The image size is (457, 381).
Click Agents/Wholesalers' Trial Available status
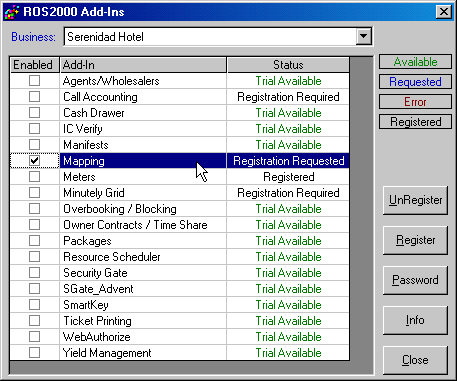click(x=288, y=81)
